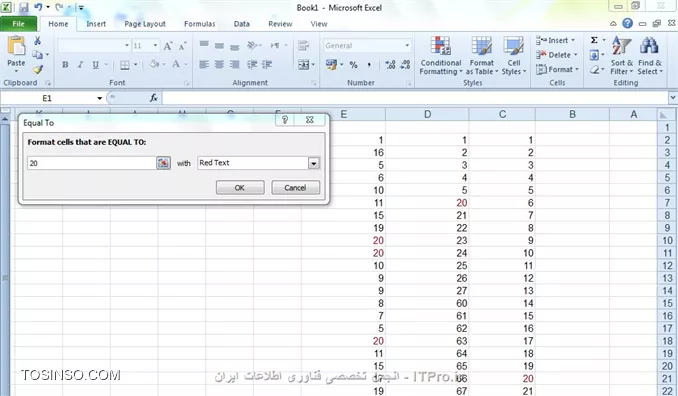Screen dimensions: 678x396
Task: Open the style dropdown showing Red Text
Action: pos(313,163)
